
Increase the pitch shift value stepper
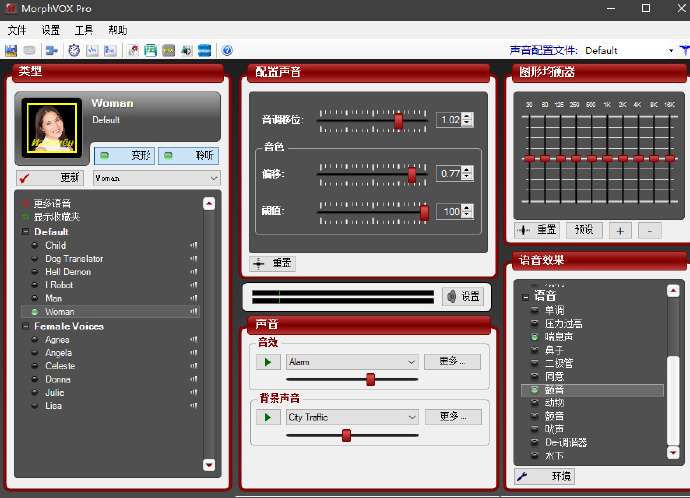coord(467,116)
